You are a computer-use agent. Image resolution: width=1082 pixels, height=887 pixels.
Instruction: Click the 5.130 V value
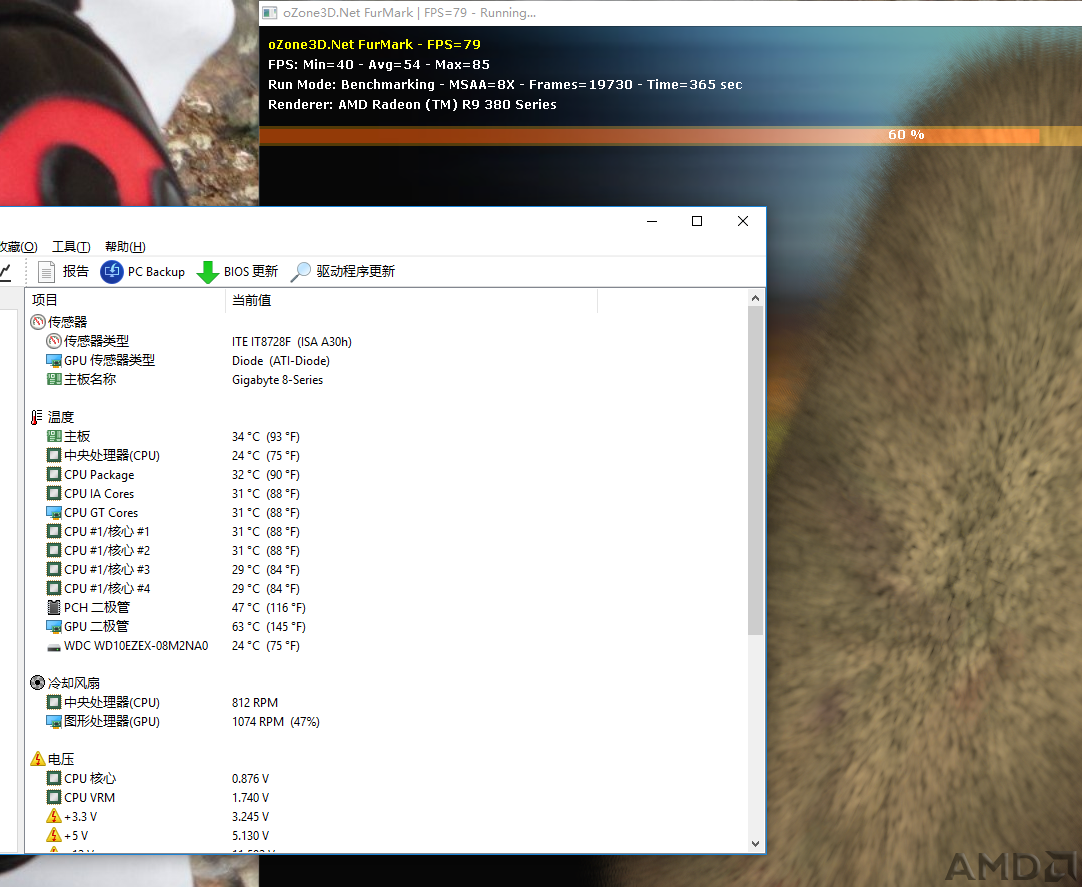[x=250, y=835]
